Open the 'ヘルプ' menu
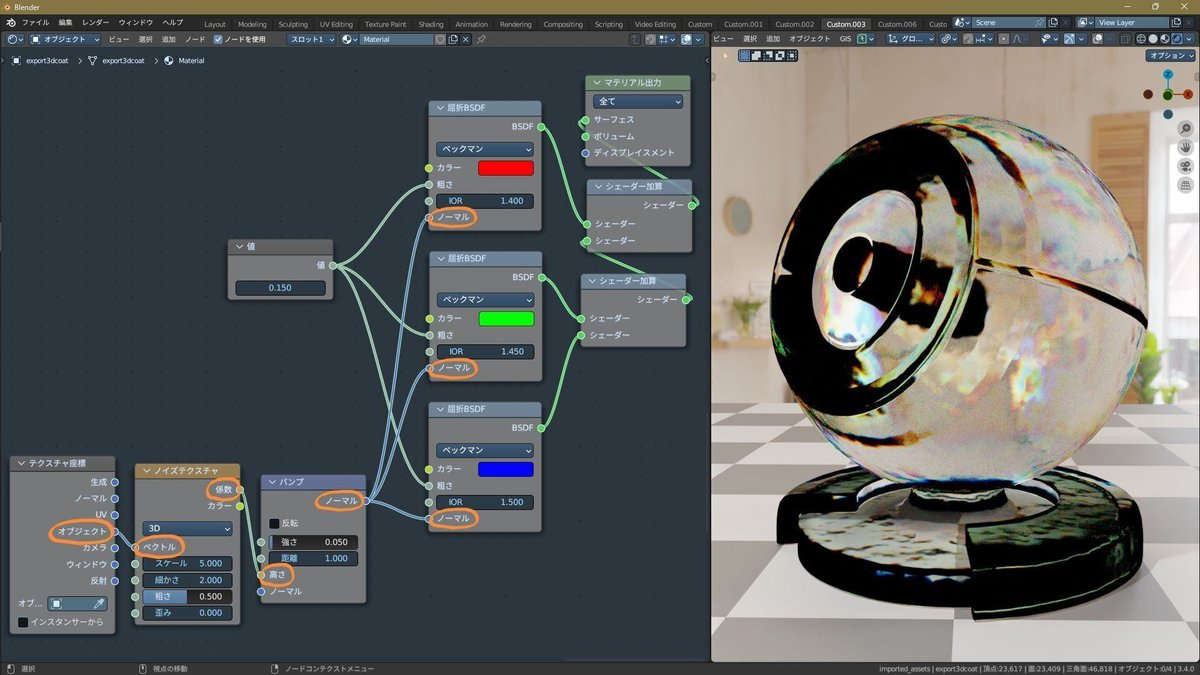Screen dimensions: 1200x675 172,22
